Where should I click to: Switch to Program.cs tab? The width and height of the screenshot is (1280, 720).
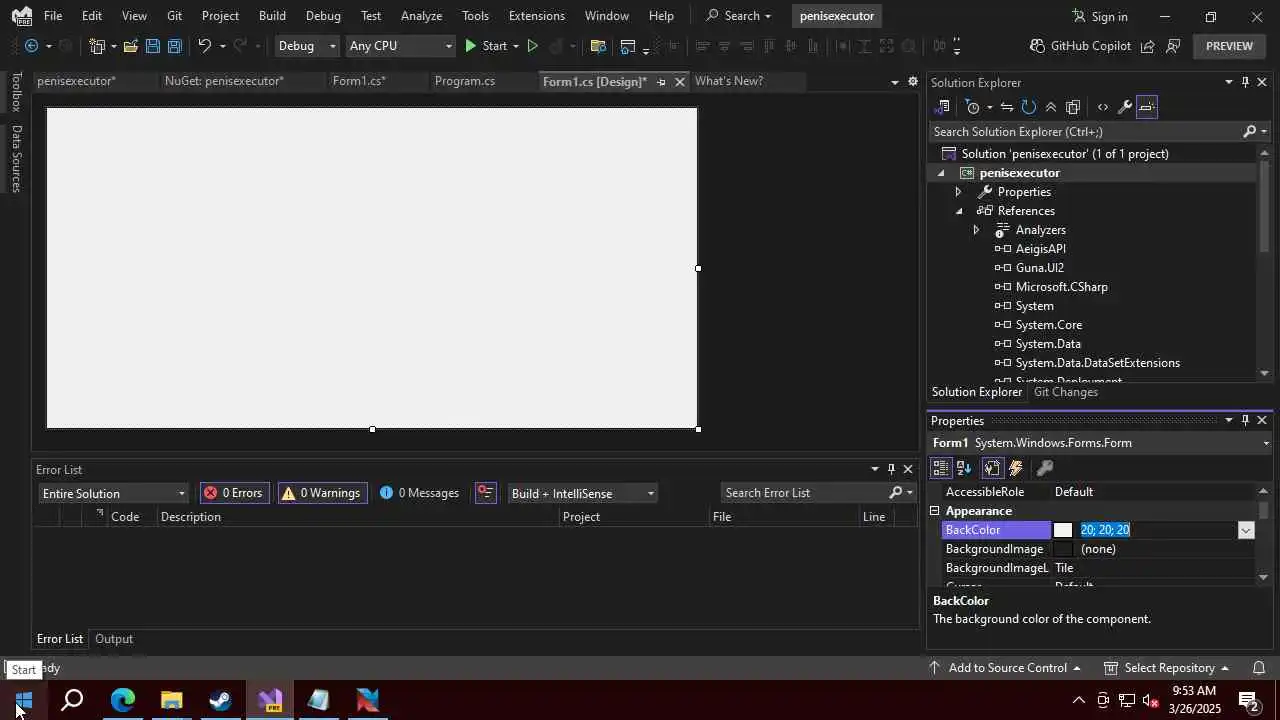[x=465, y=81]
